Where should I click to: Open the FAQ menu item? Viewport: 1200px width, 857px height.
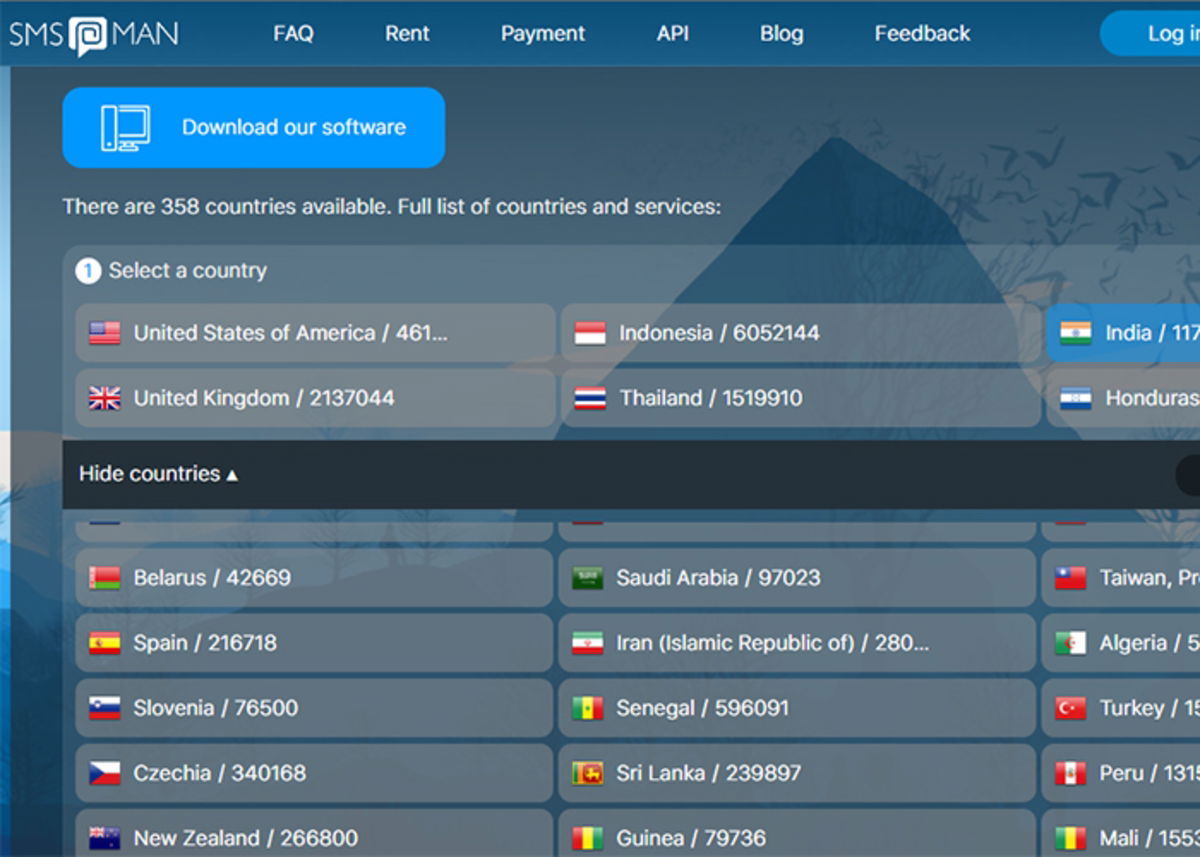click(x=293, y=33)
